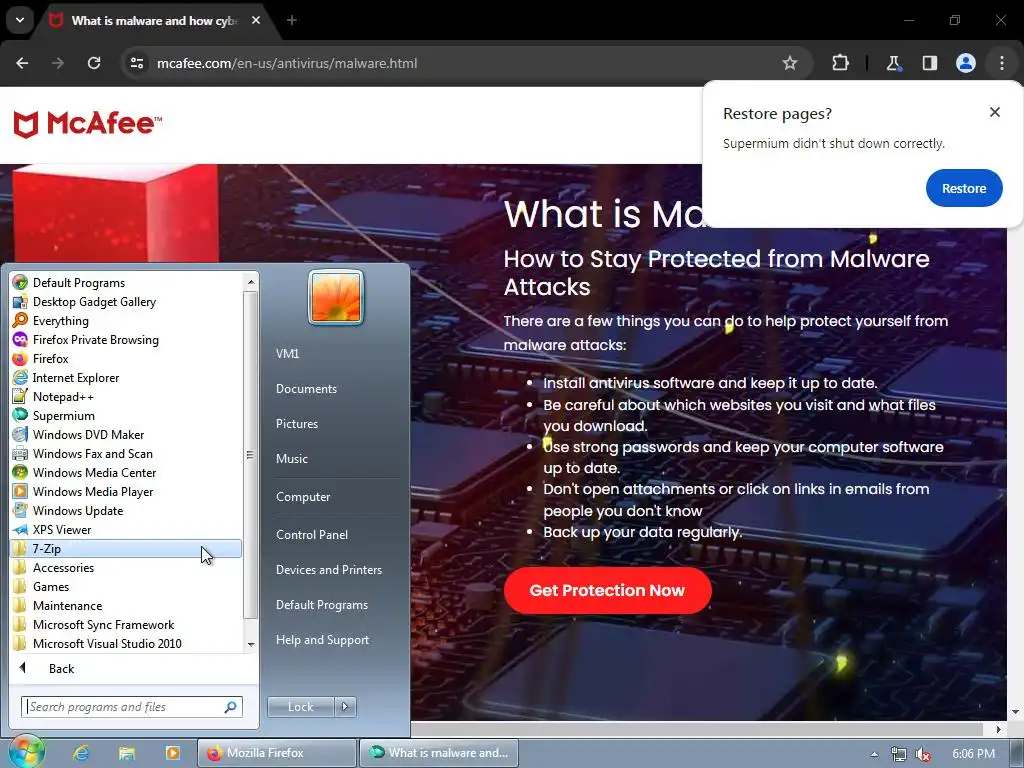Expand the Maintenance folder
The width and height of the screenshot is (1024, 768).
coord(126,605)
